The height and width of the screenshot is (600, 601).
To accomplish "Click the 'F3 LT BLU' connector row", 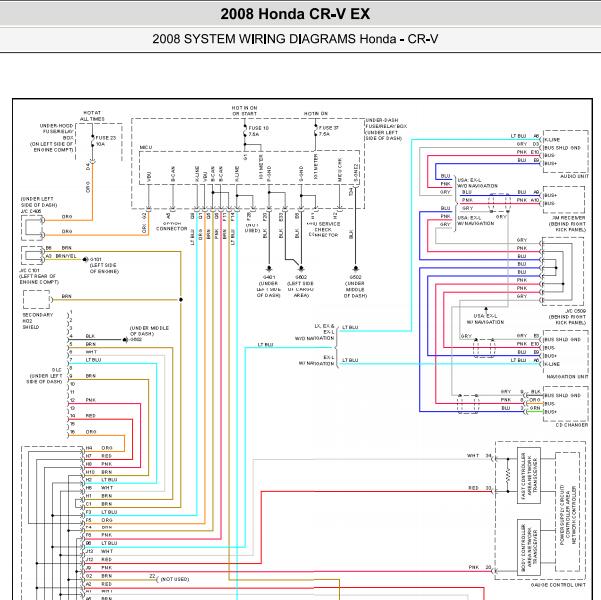I will click(101, 512).
